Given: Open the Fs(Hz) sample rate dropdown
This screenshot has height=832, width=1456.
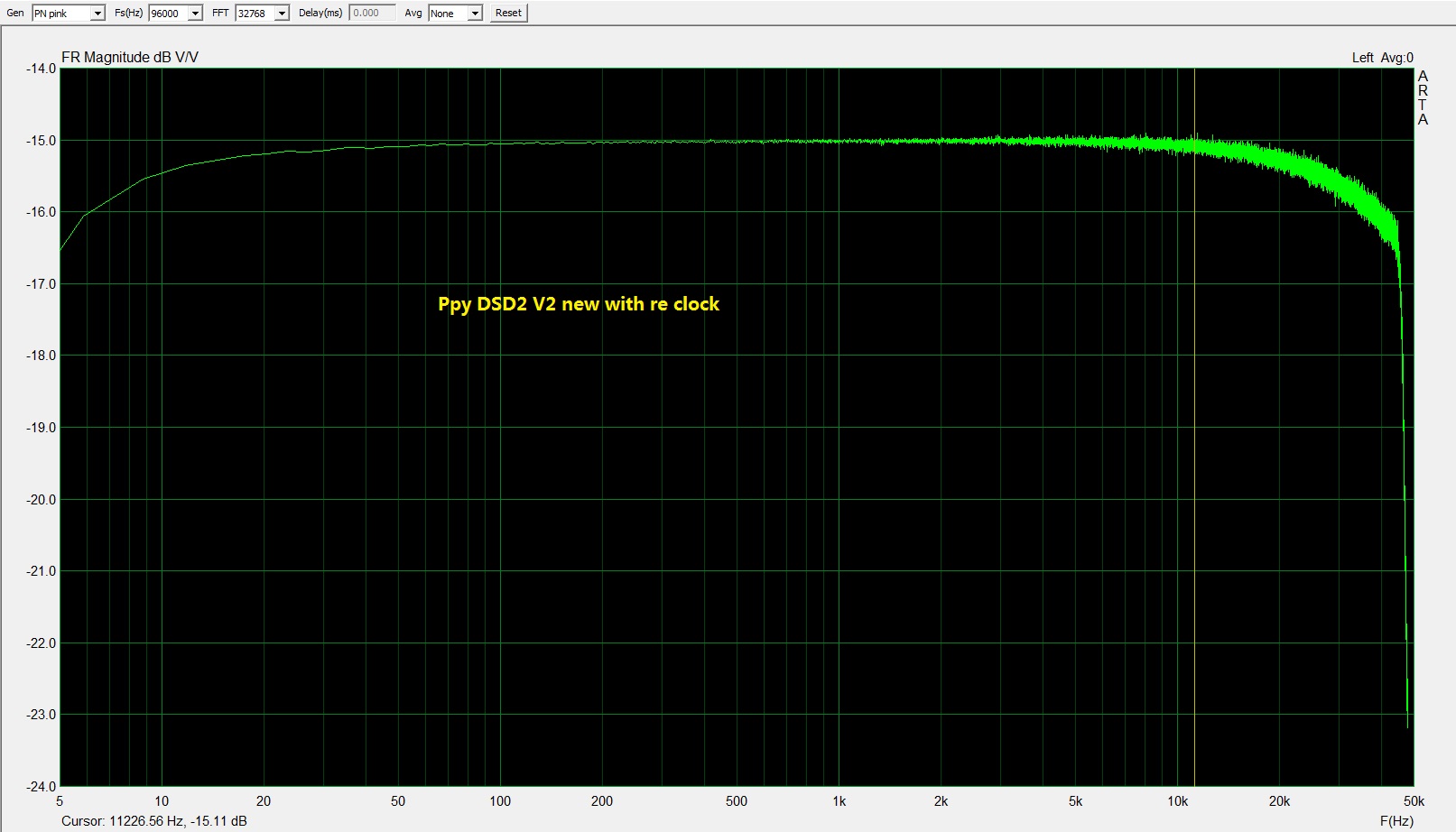Looking at the screenshot, I should (175, 13).
